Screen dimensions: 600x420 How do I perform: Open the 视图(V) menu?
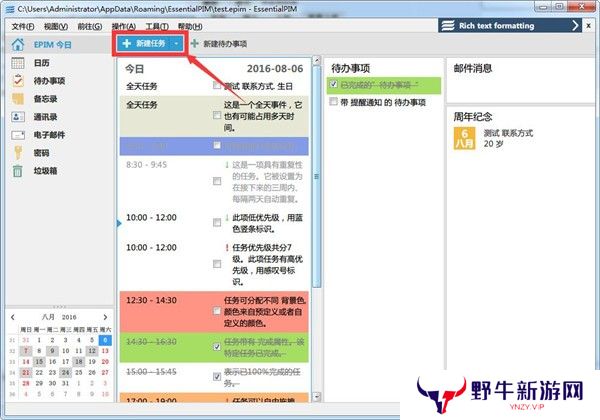pos(56,26)
